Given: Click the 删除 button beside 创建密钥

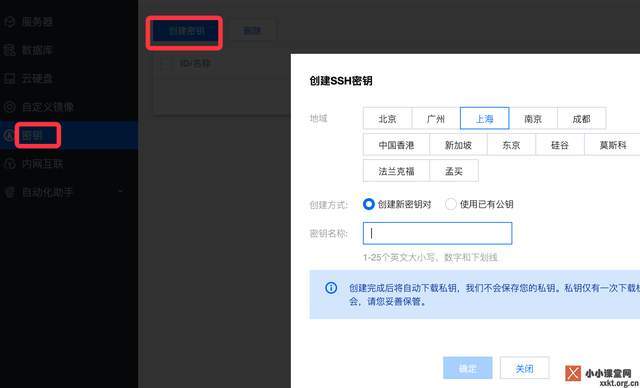Looking at the screenshot, I should pos(252,31).
